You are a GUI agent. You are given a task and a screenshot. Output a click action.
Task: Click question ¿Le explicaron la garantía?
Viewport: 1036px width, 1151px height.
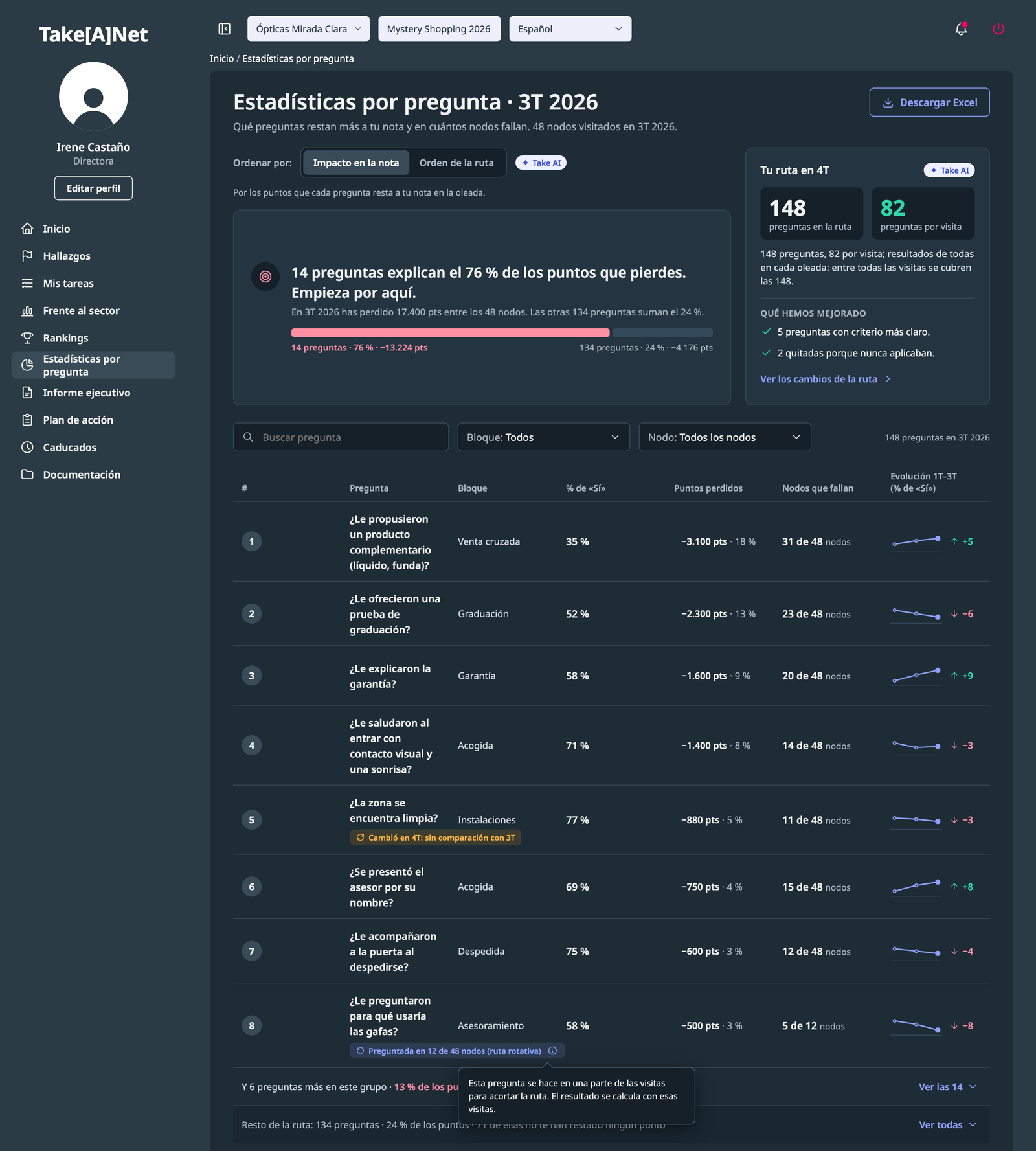tap(390, 676)
